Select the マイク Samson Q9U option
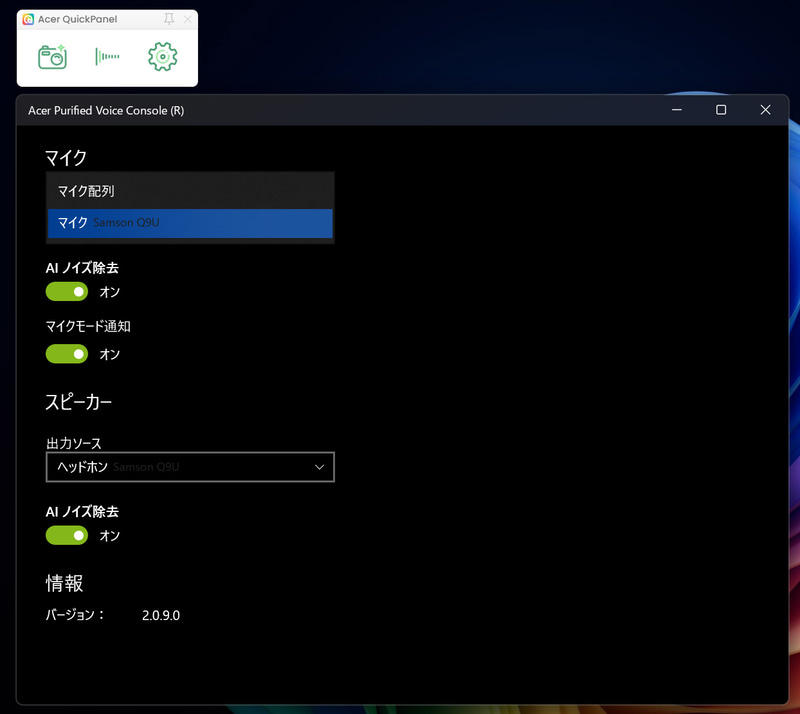The height and width of the screenshot is (714, 800). 190,223
